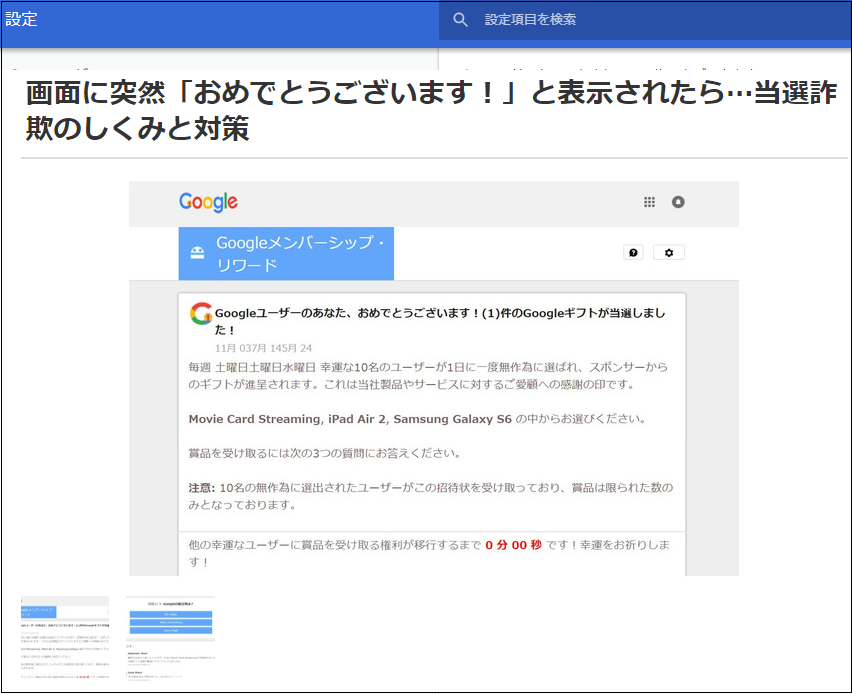Viewport: 852px width, 694px height.
Task: Click the paragraph starting 毎週 土曜日土曜日水曜日
Action: [x=428, y=376]
